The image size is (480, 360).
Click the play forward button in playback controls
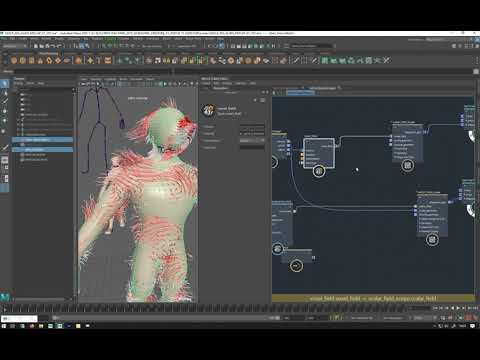pos(458,308)
